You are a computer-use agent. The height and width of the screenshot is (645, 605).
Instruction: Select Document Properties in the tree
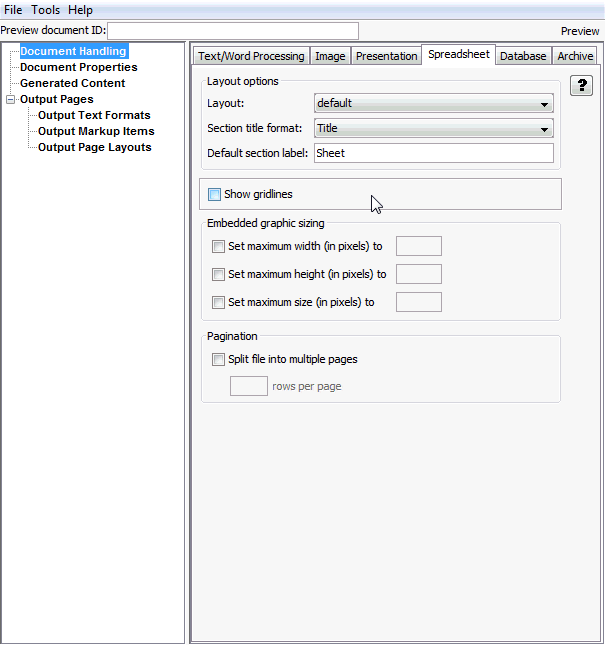click(79, 67)
